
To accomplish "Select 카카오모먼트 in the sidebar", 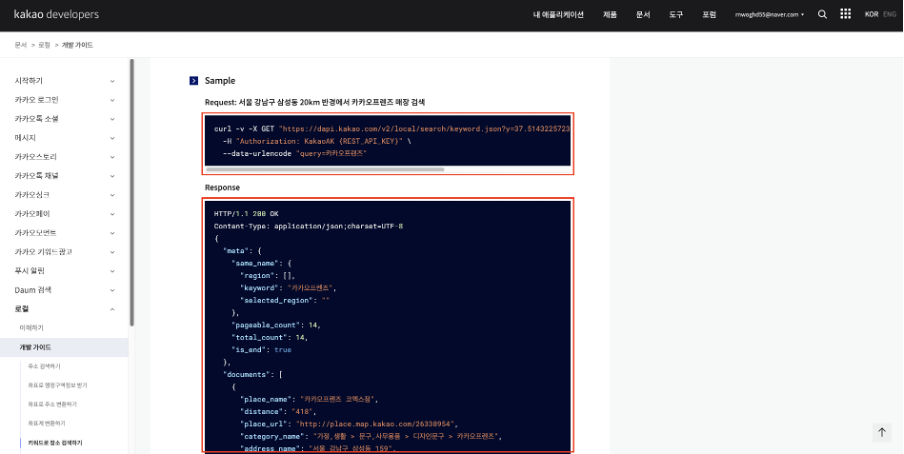I will click(36, 233).
